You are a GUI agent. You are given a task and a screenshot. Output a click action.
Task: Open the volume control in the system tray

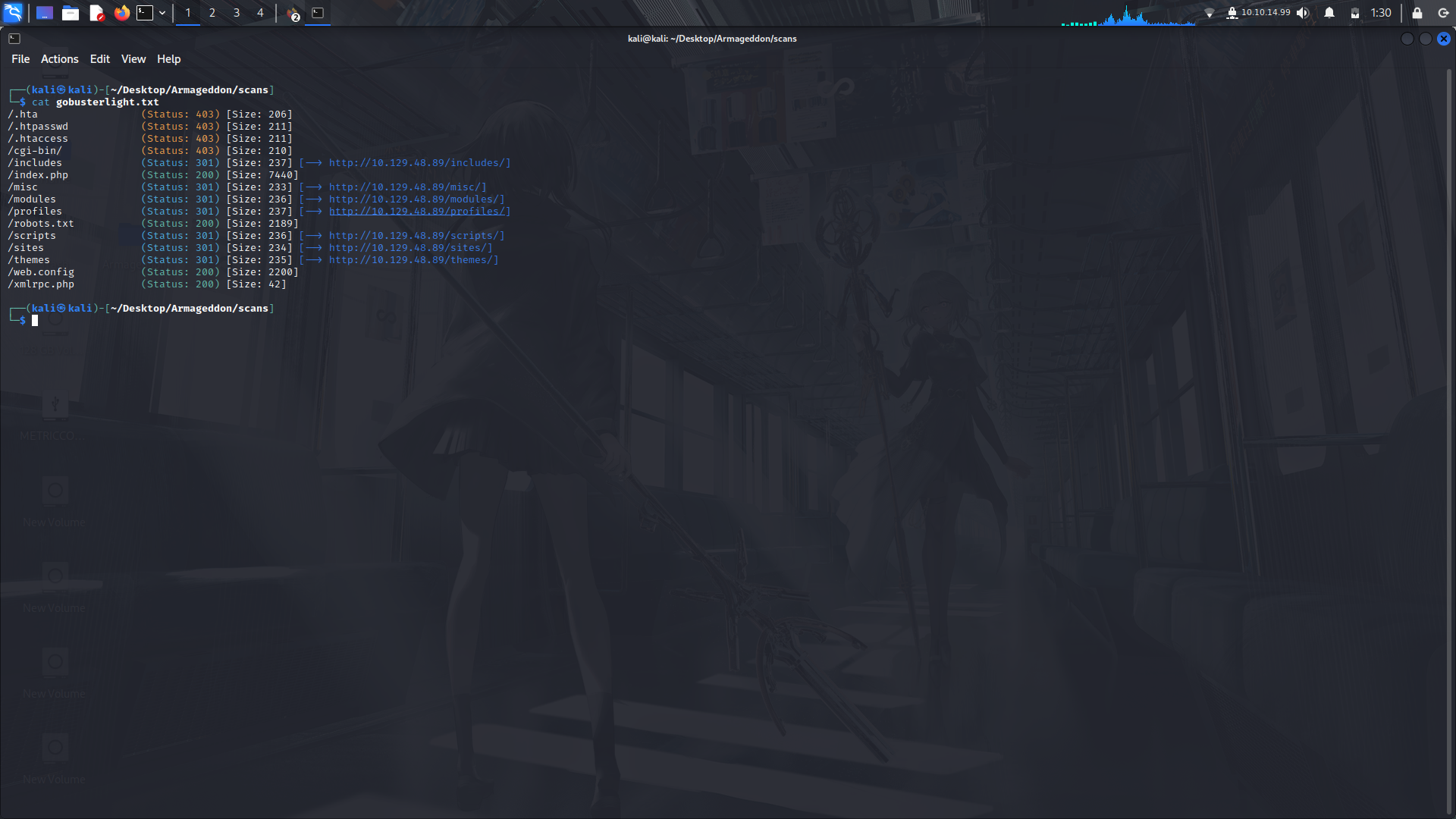(1303, 13)
